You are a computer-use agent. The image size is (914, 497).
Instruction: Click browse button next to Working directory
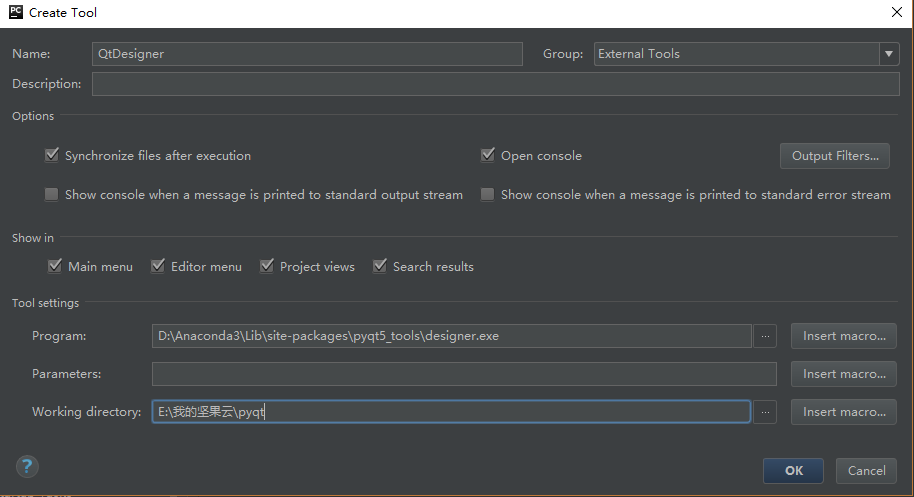[x=765, y=412]
